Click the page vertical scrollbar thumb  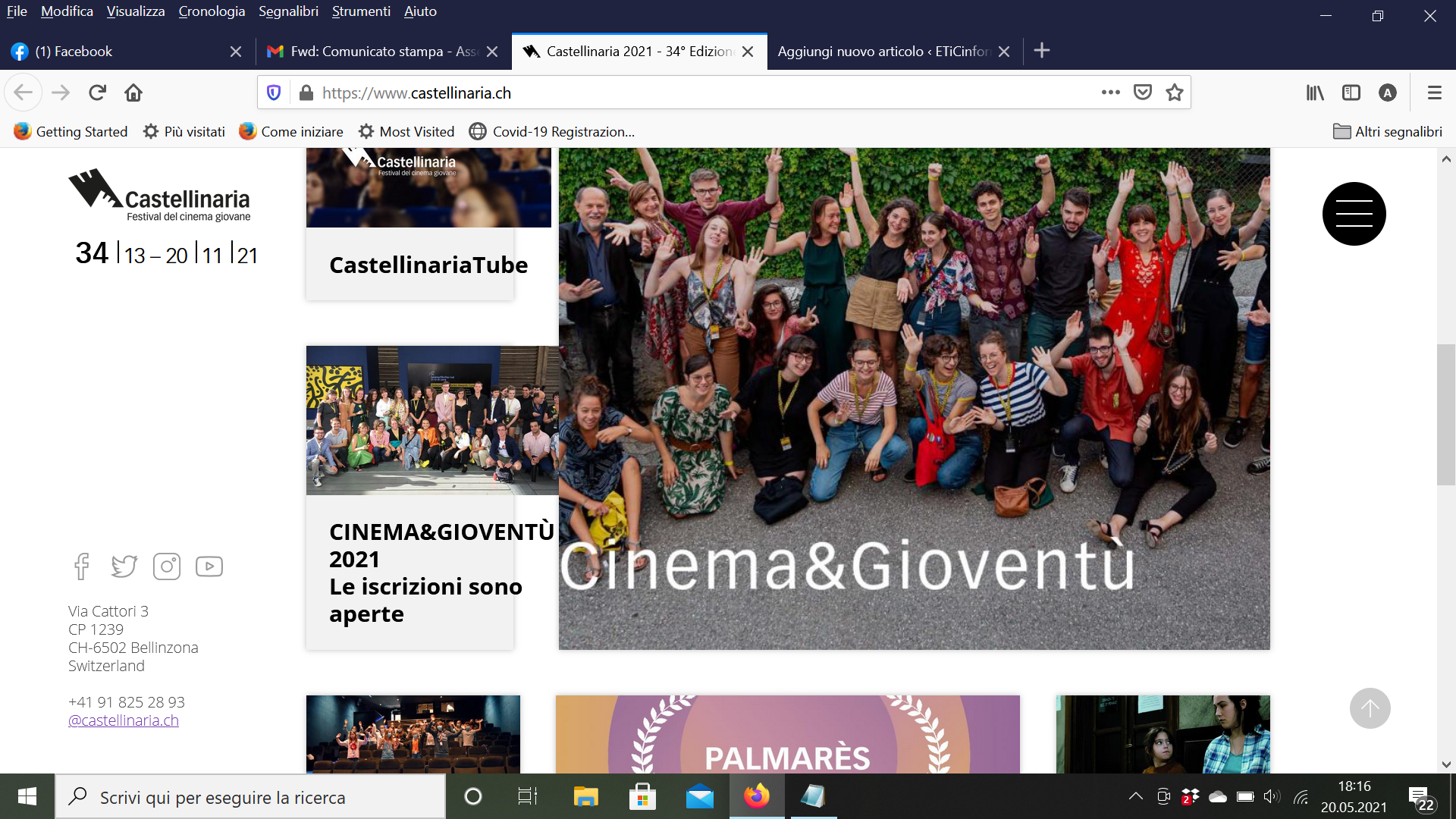click(x=1446, y=415)
